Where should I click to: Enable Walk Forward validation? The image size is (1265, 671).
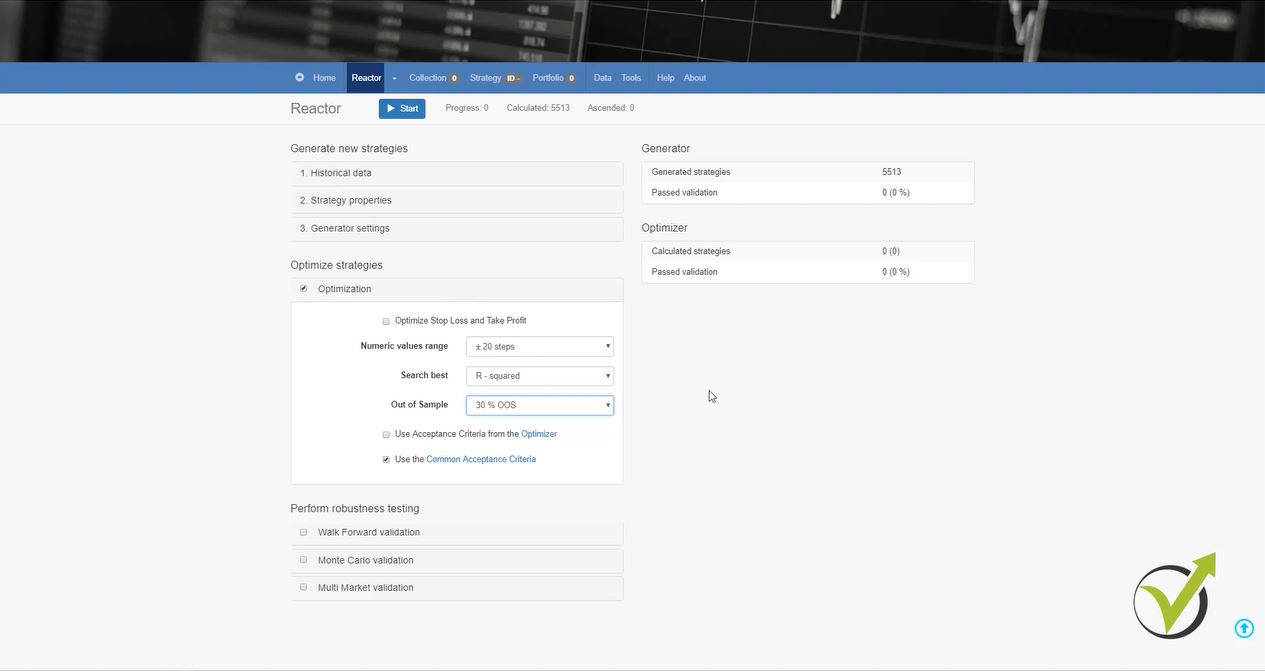point(303,532)
